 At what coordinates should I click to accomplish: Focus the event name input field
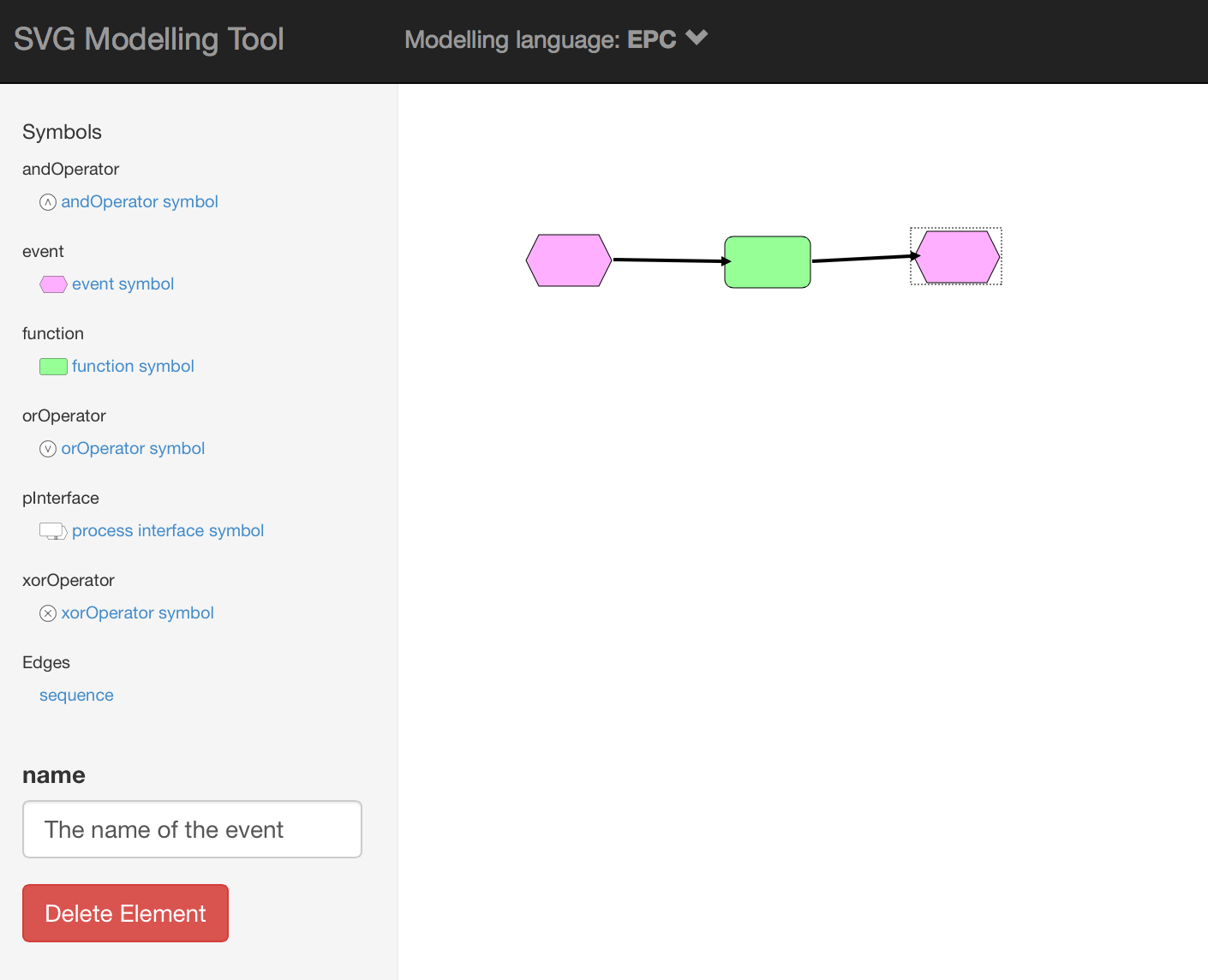(x=192, y=829)
